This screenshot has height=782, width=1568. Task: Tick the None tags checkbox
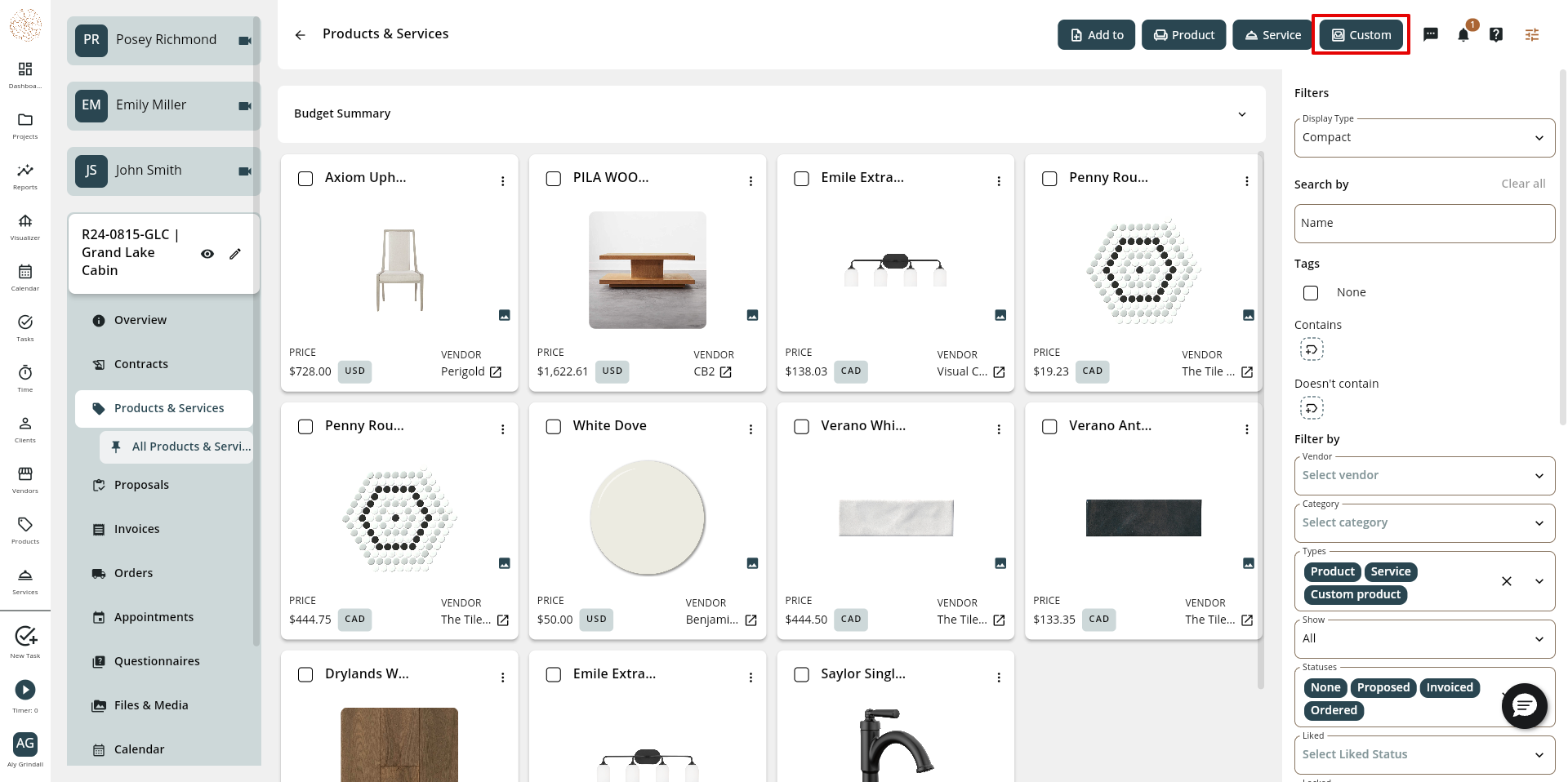coord(1311,293)
